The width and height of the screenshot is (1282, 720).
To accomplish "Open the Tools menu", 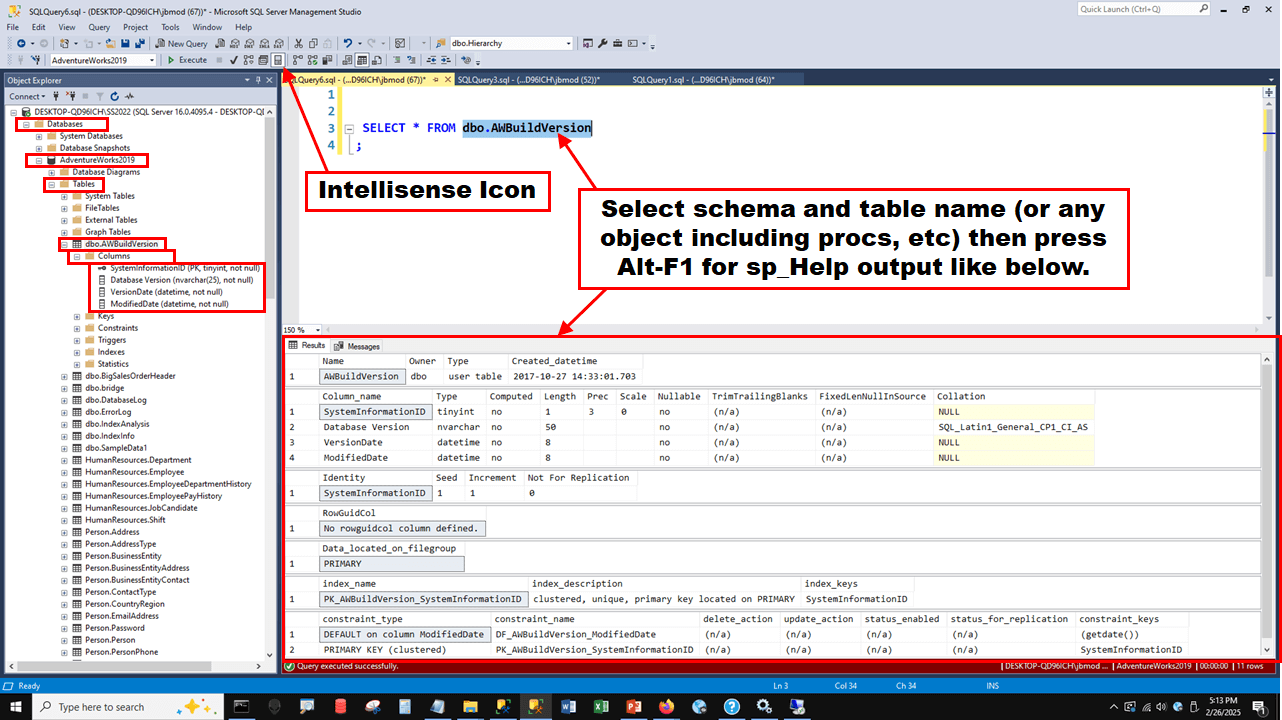I will pos(170,27).
